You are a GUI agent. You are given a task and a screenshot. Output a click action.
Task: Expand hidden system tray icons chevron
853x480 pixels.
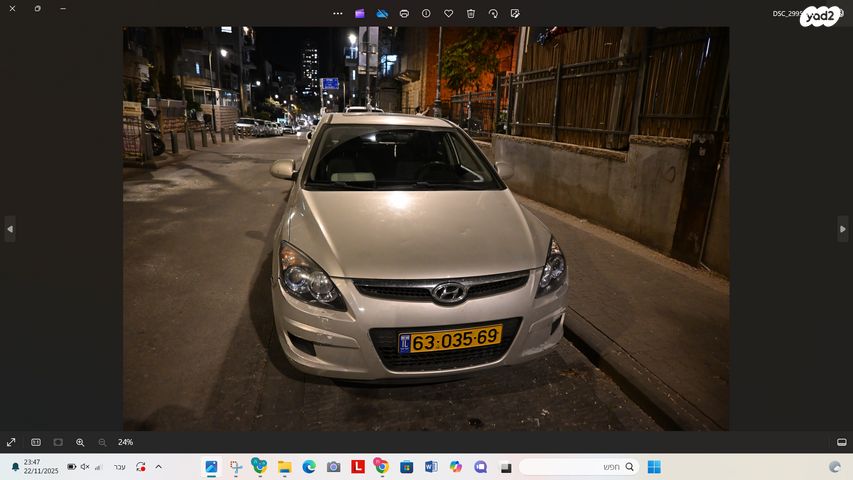pos(158,467)
